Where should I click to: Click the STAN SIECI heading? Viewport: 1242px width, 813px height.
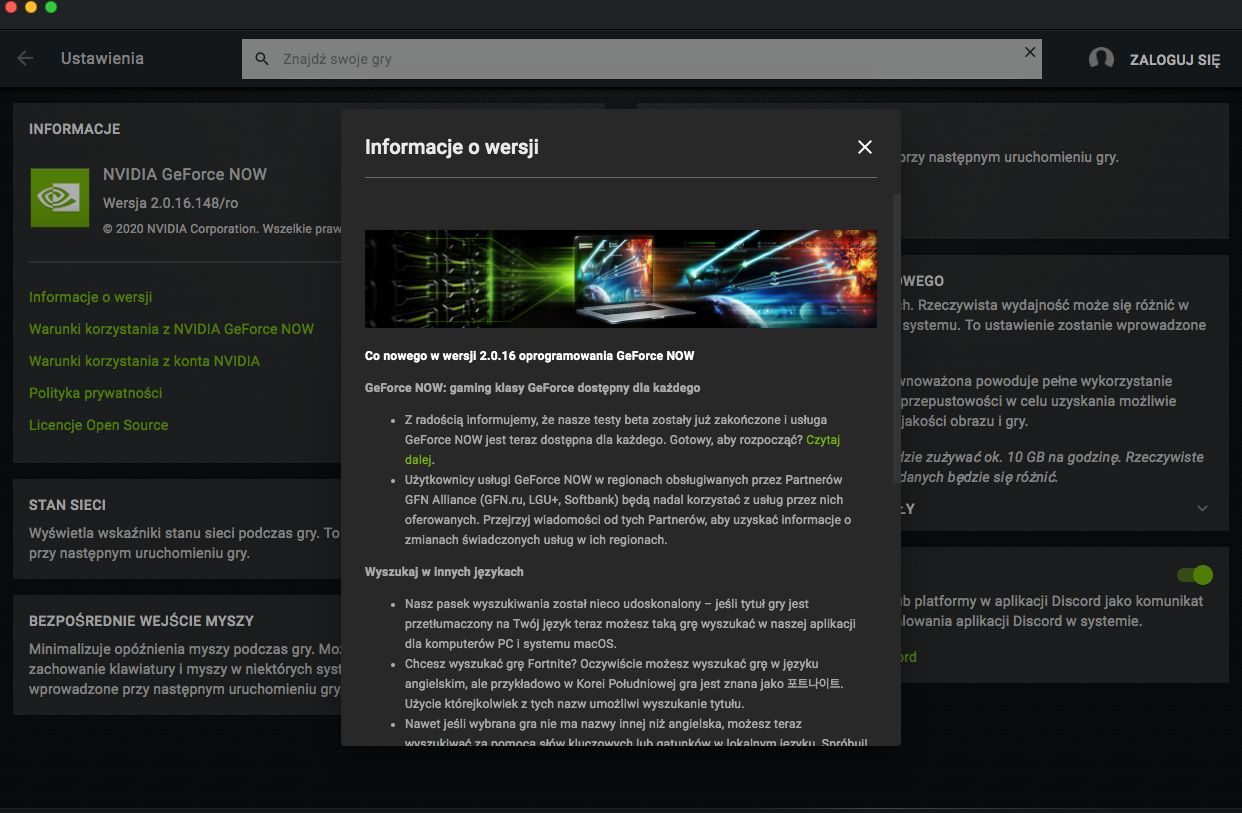67,505
